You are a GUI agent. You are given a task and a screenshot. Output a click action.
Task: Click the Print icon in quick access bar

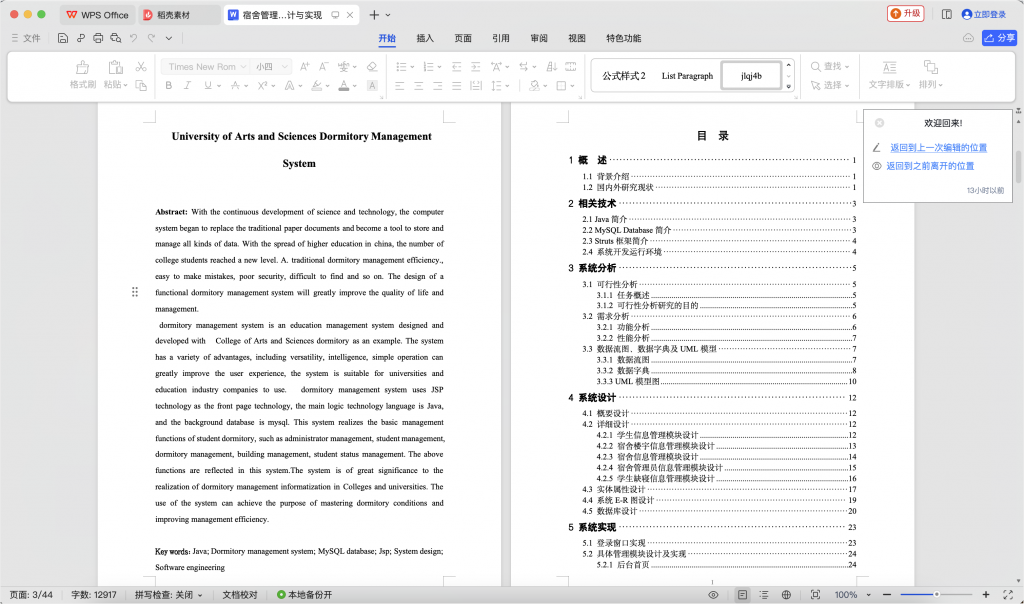pos(98,37)
